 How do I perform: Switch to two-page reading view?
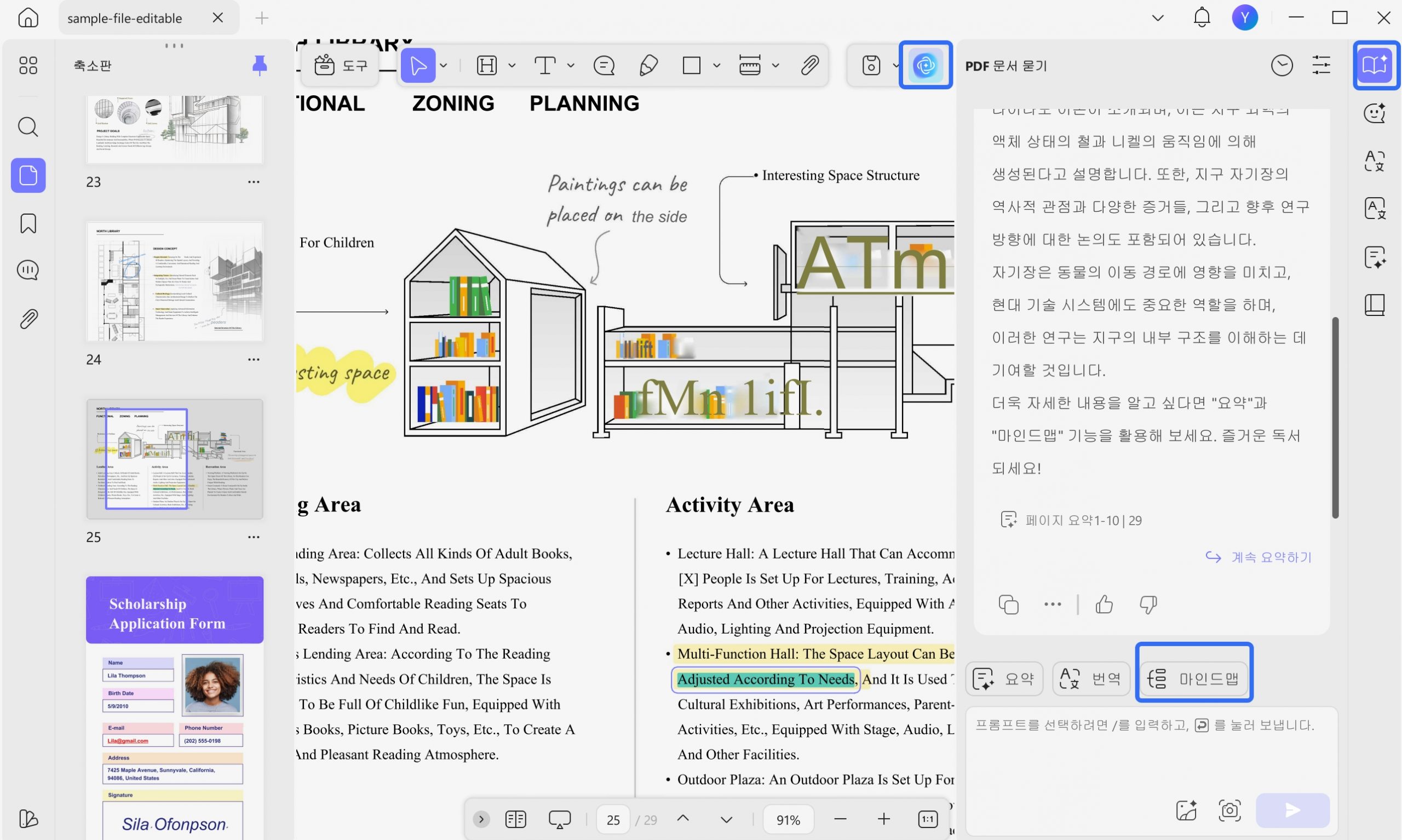point(516,819)
